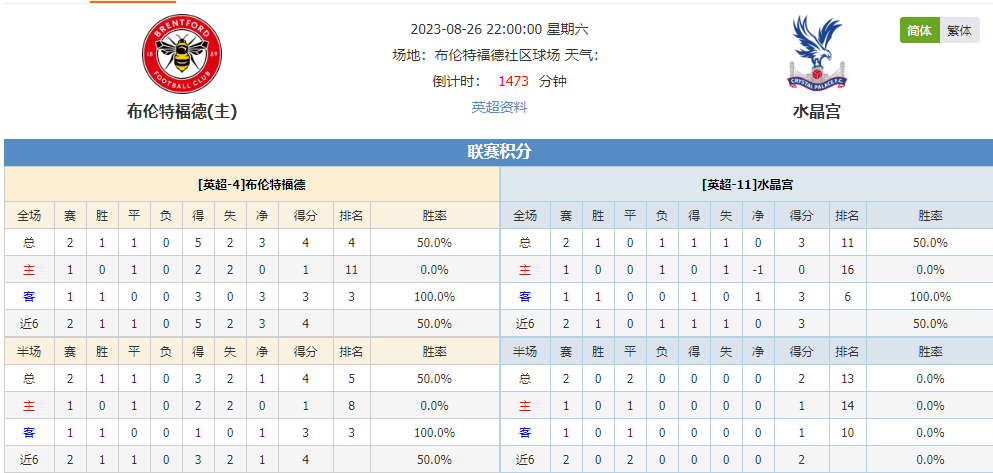Screen dimensions: 993x473
Task: Click Crystal Palace's half-time home rank 14
Action: pos(847,406)
